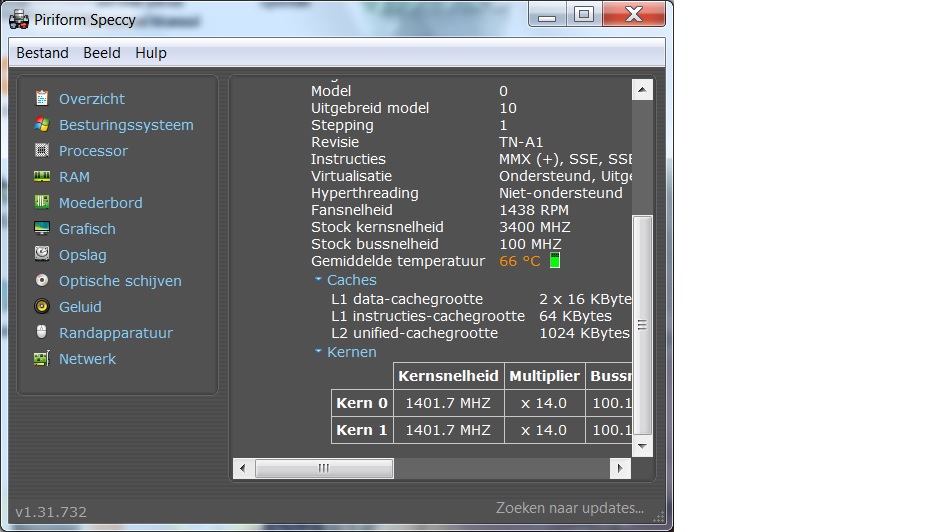The height and width of the screenshot is (532, 929).
Task: Click the vertical scrollbar down arrow
Action: (x=642, y=446)
